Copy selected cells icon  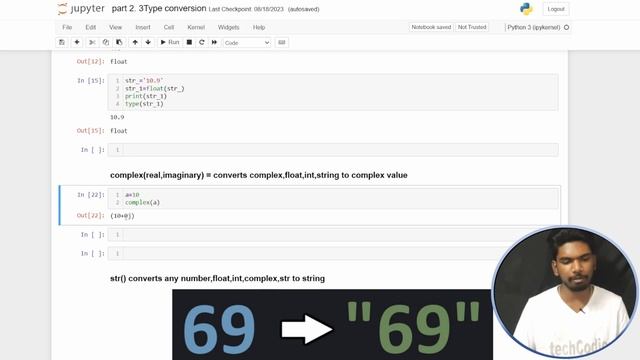click(106, 42)
